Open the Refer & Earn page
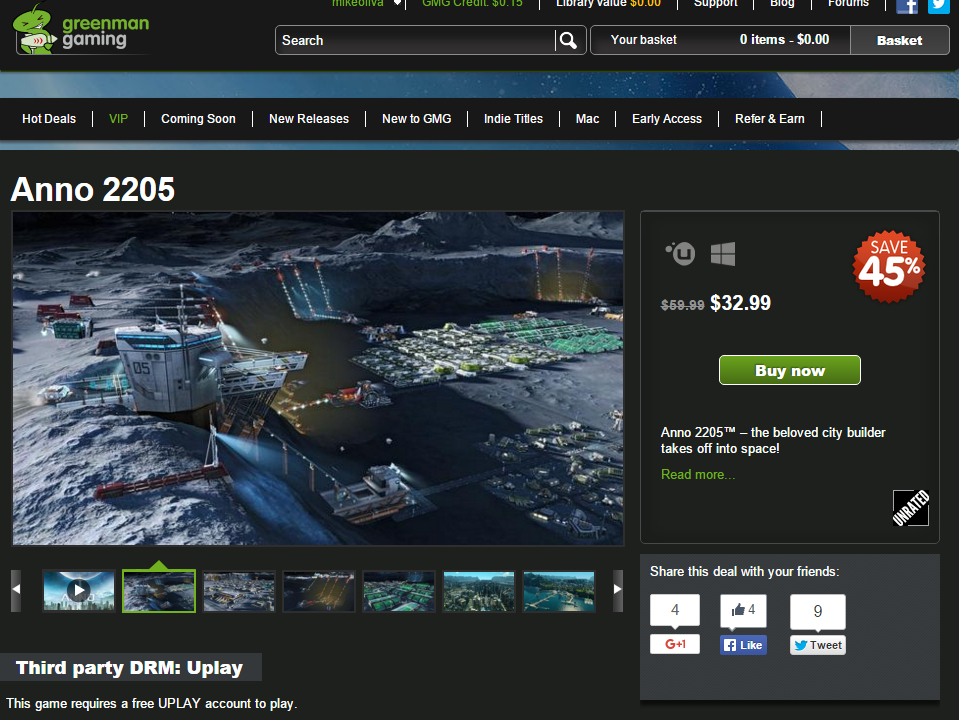 (x=769, y=119)
